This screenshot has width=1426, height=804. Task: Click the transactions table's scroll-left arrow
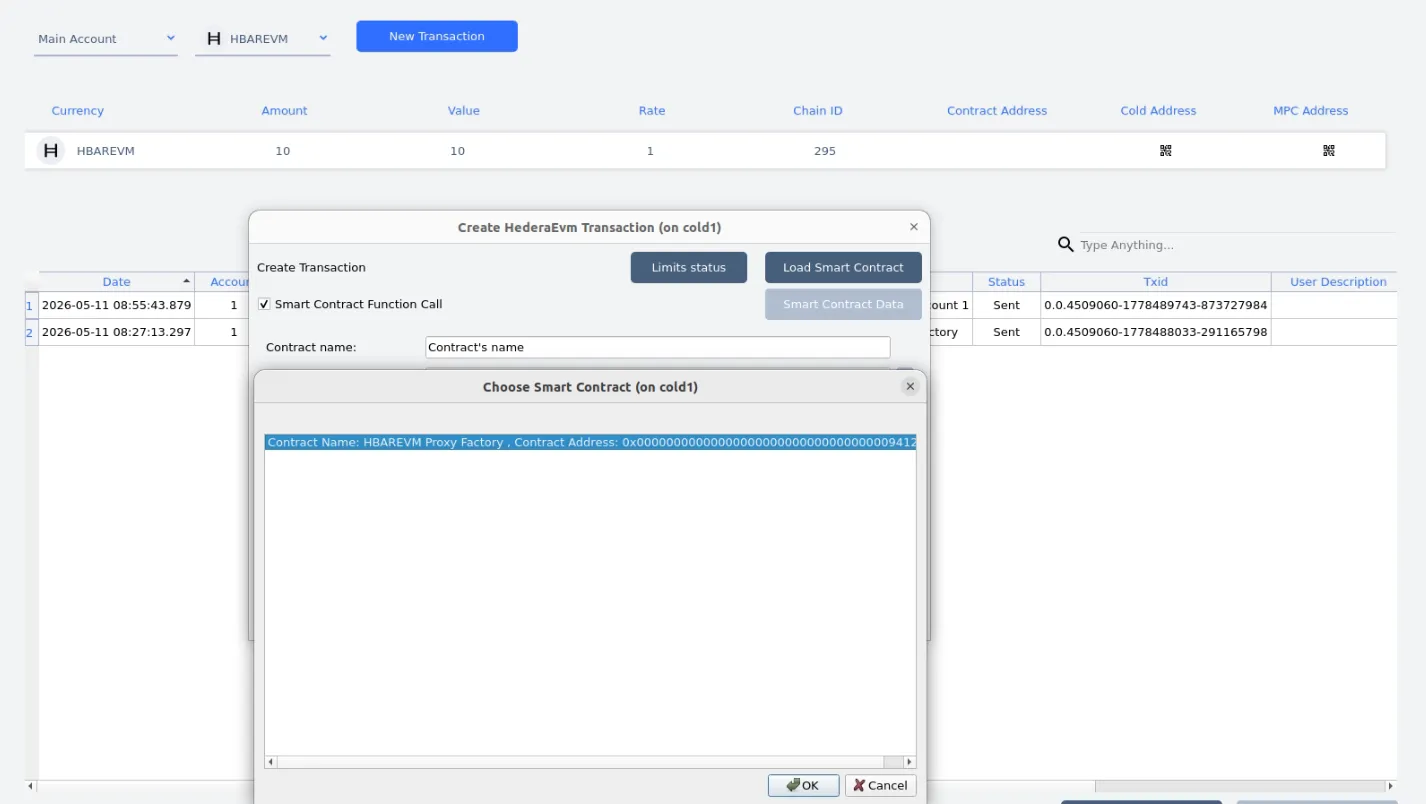(31, 786)
